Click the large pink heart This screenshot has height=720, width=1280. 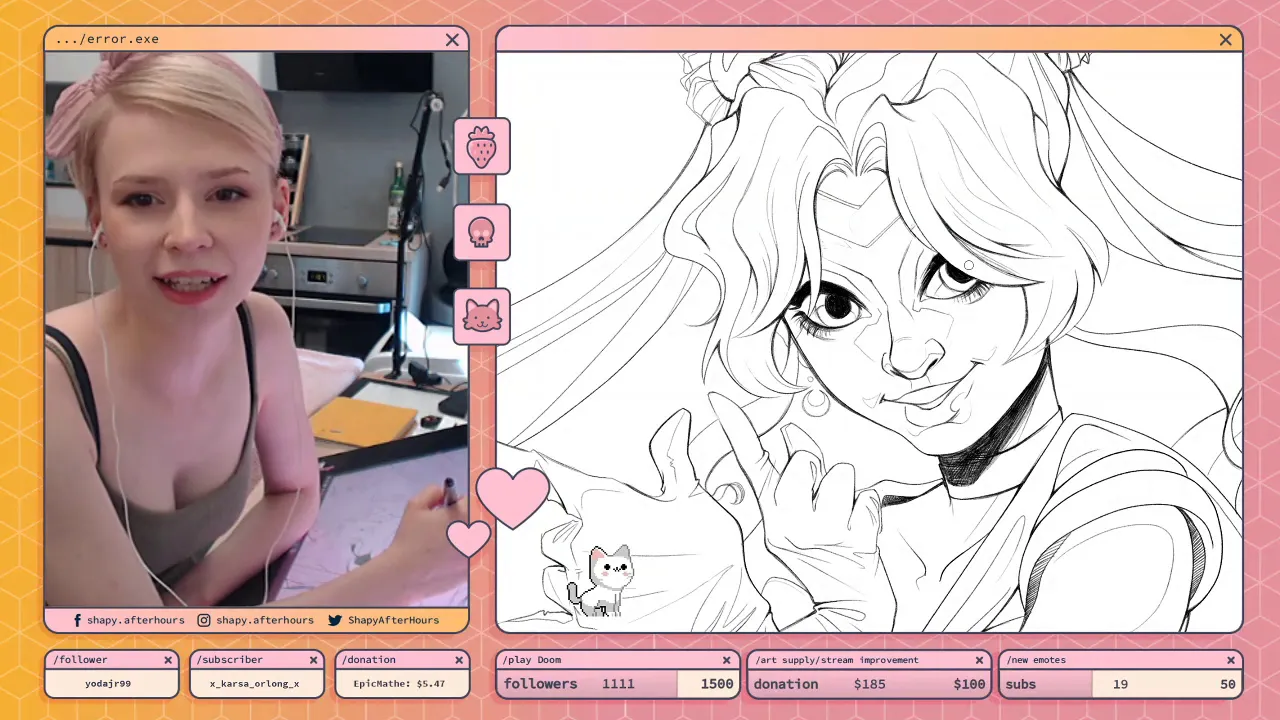click(x=512, y=497)
